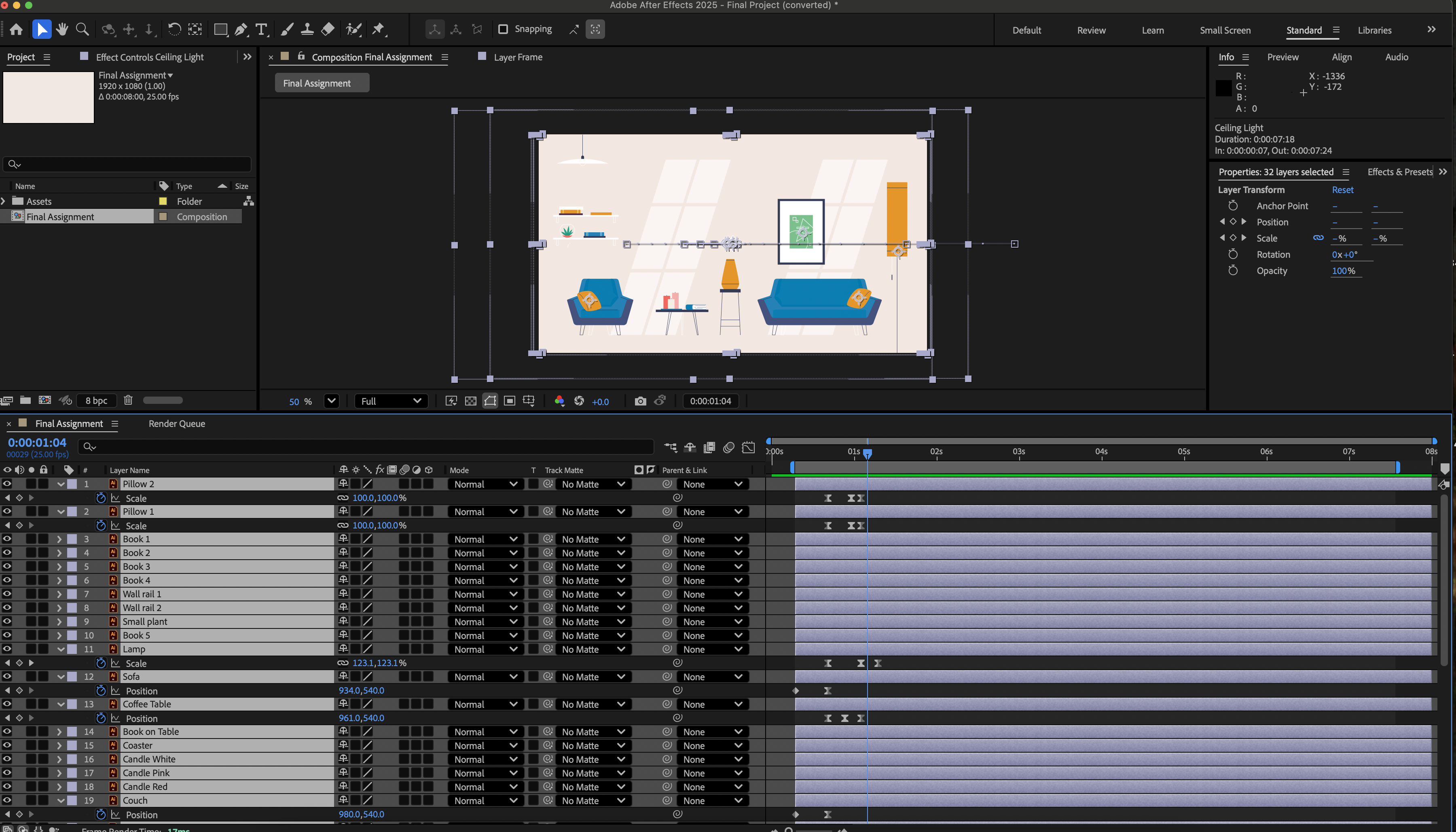Screen dimensions: 1456x832
Task: Select the Eraser tool
Action: [328, 29]
